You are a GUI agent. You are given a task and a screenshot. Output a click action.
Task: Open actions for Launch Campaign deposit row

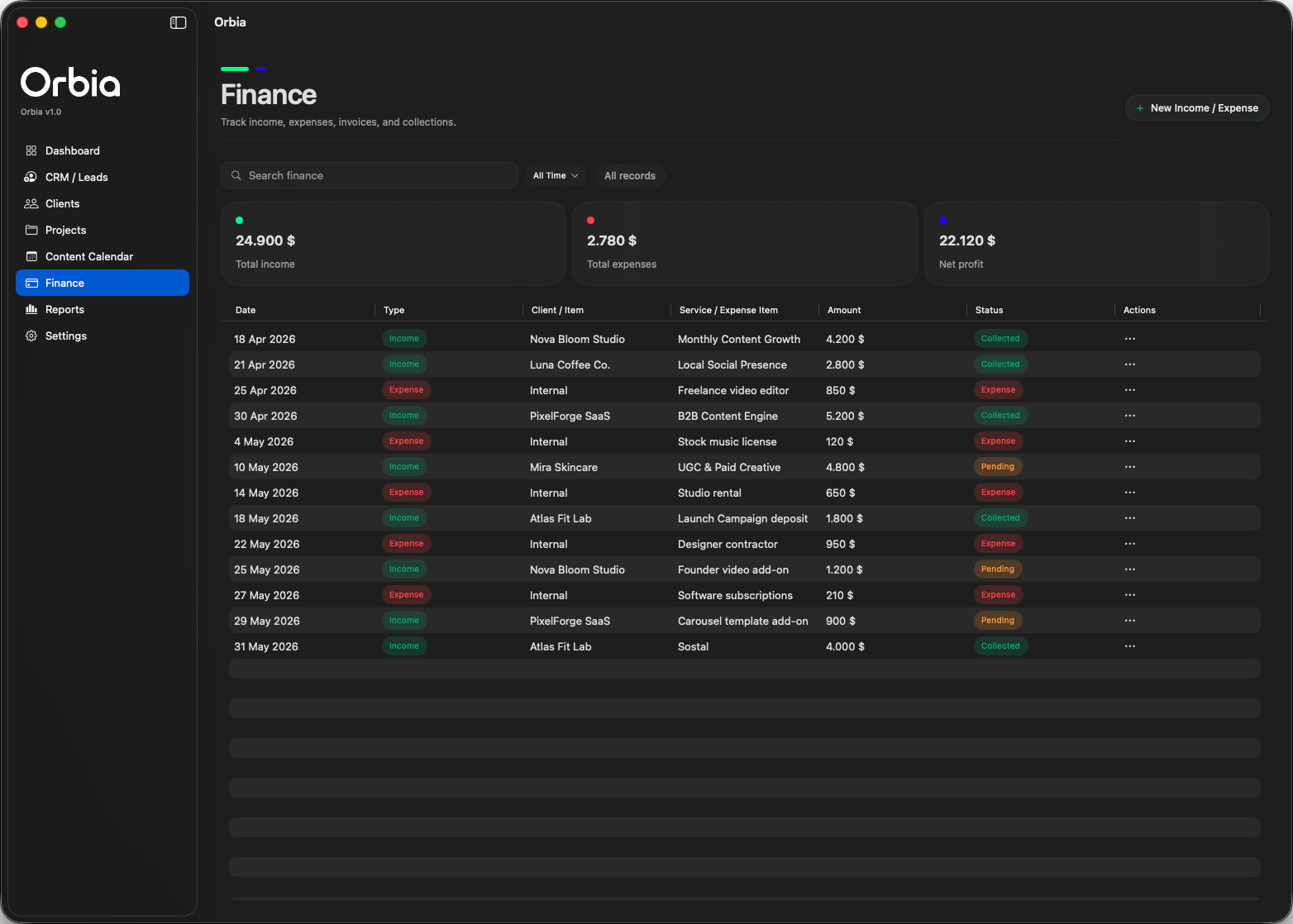(1130, 518)
